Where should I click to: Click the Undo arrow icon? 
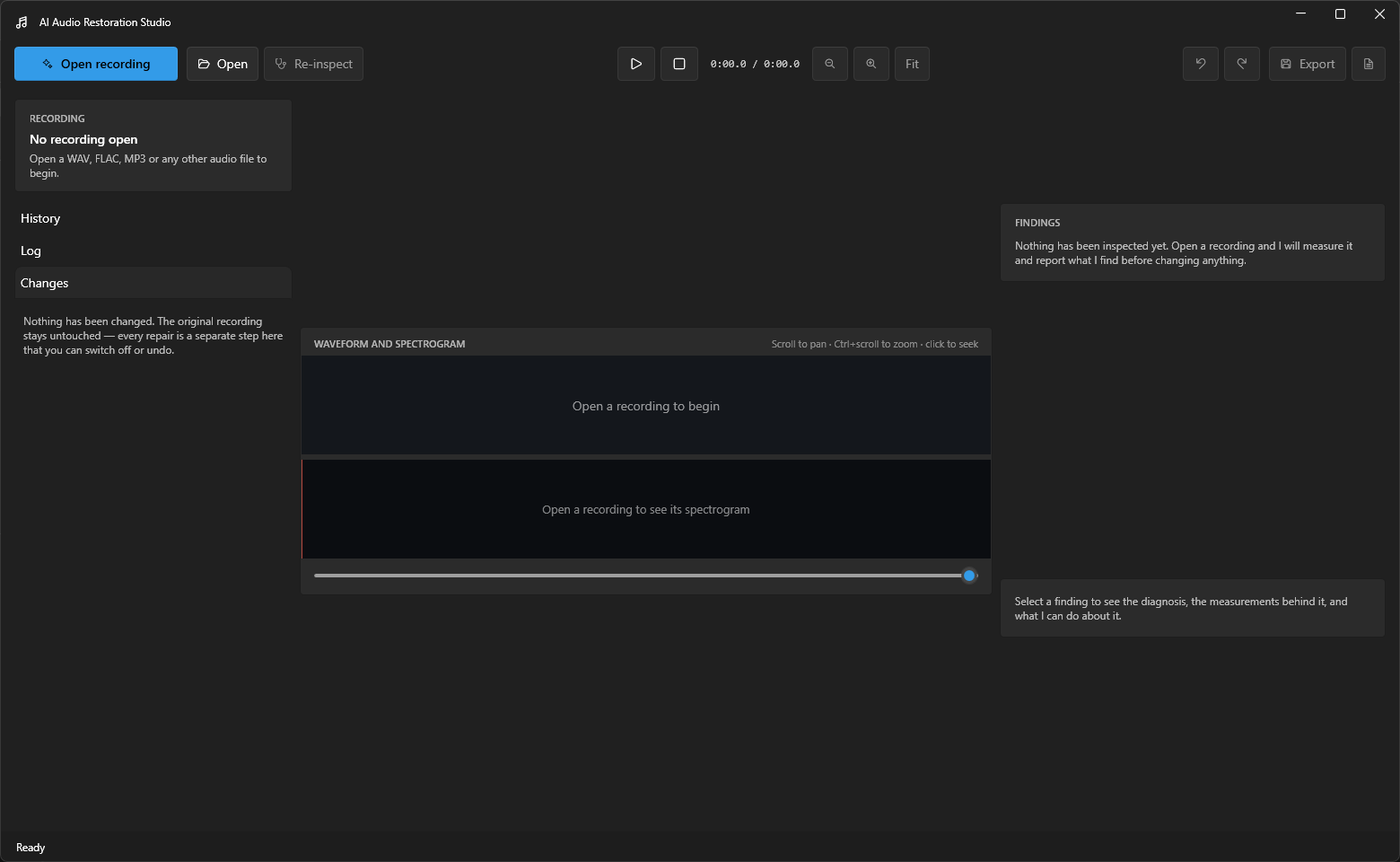(x=1201, y=64)
